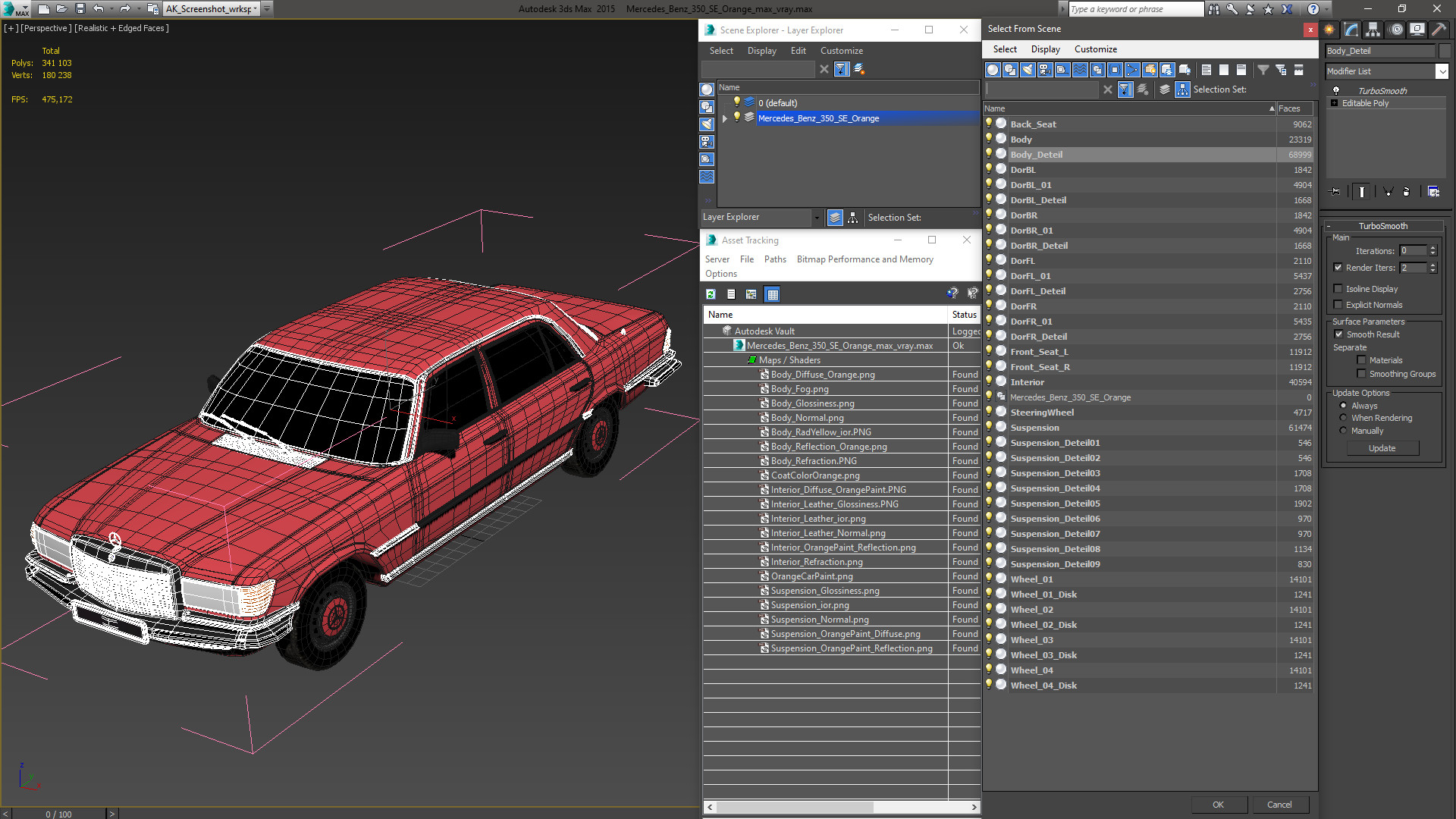Enable the Isoline Display checkbox
This screenshot has width=1456, height=819.
point(1338,289)
